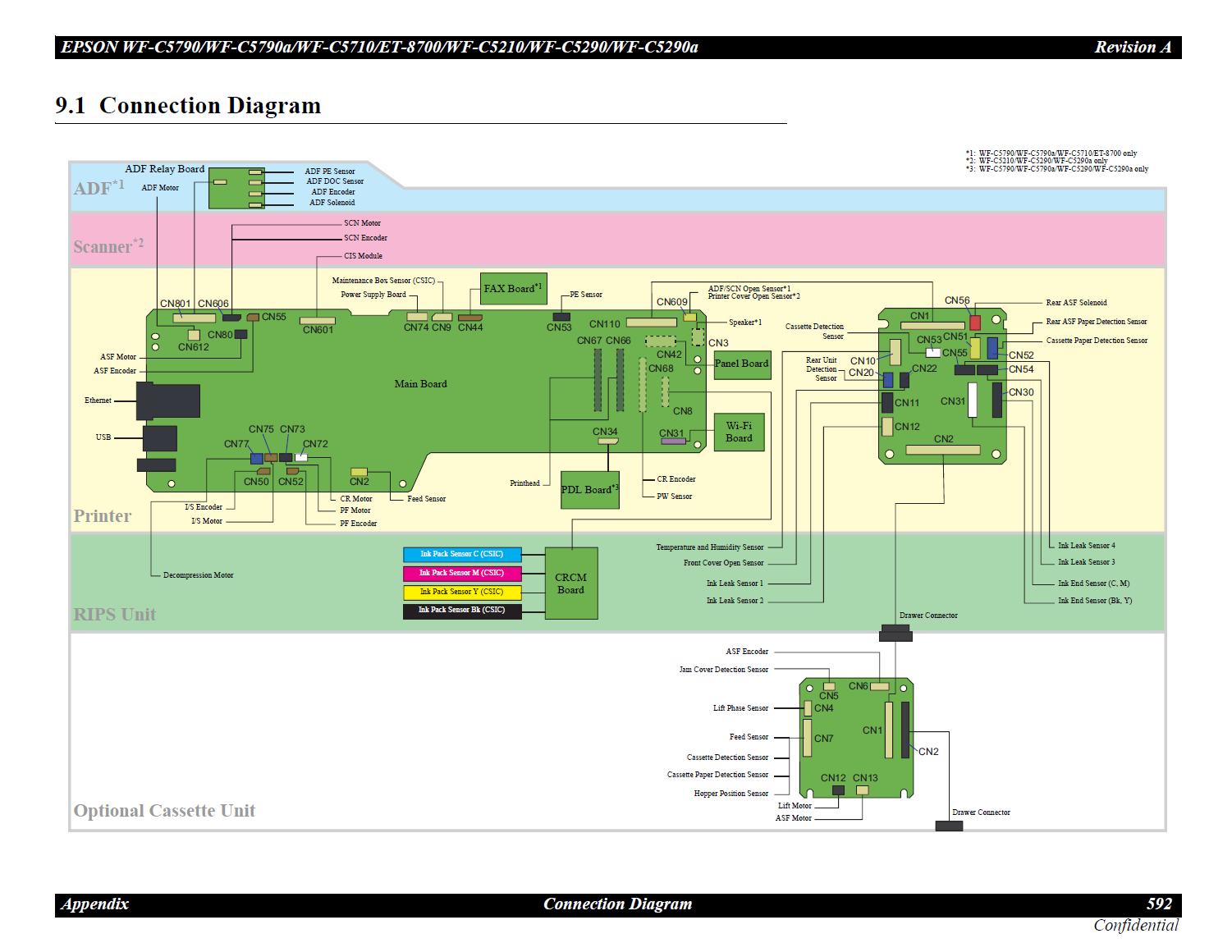Select the PDL Board block
This screenshot has height=952, width=1232.
(x=589, y=490)
